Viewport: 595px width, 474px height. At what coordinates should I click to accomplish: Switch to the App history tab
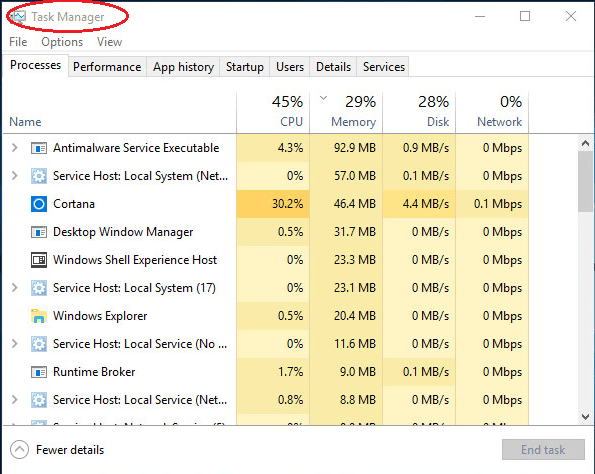(x=183, y=67)
